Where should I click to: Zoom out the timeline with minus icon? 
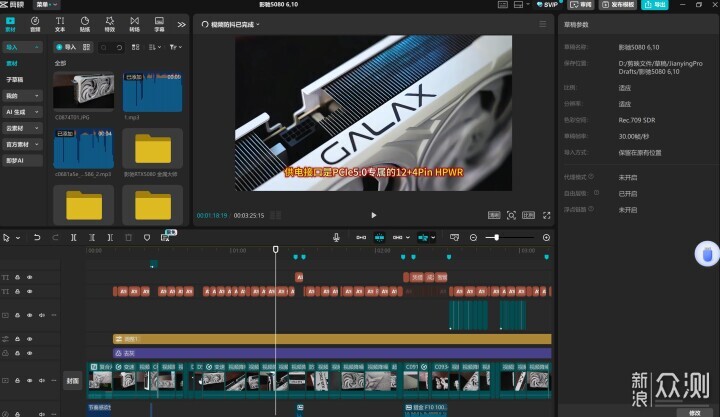tap(473, 237)
